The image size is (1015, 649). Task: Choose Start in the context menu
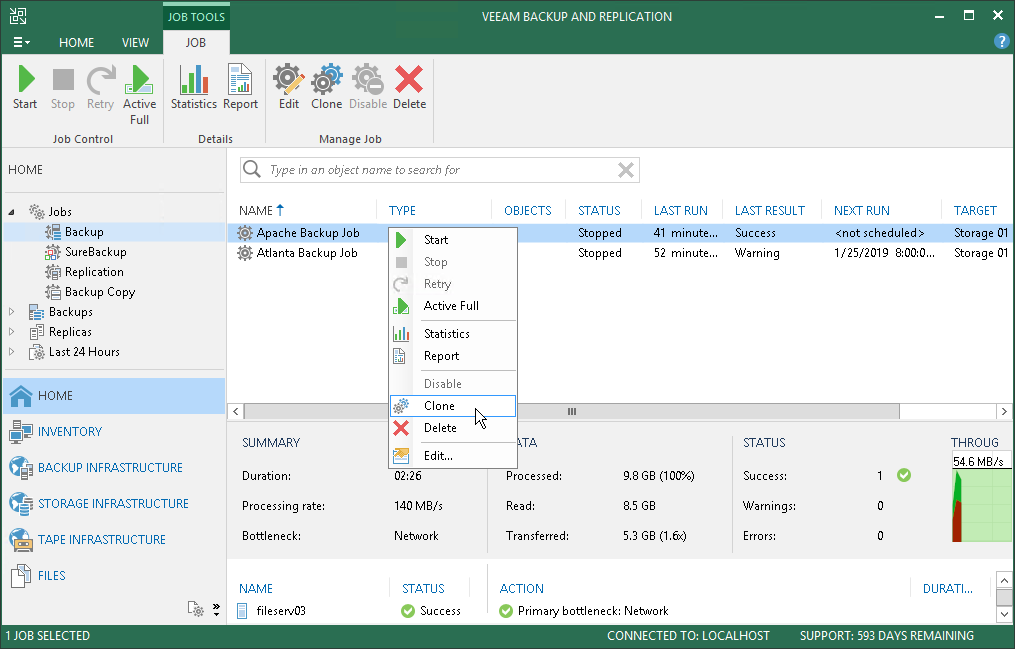[452, 239]
